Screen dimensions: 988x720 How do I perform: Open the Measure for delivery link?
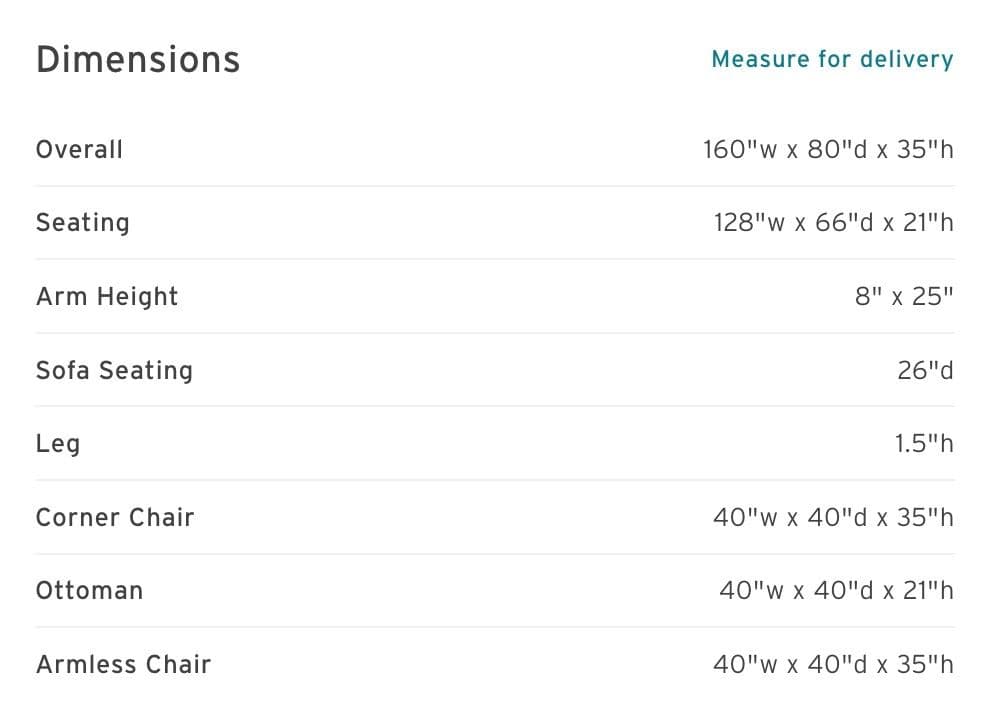(832, 59)
